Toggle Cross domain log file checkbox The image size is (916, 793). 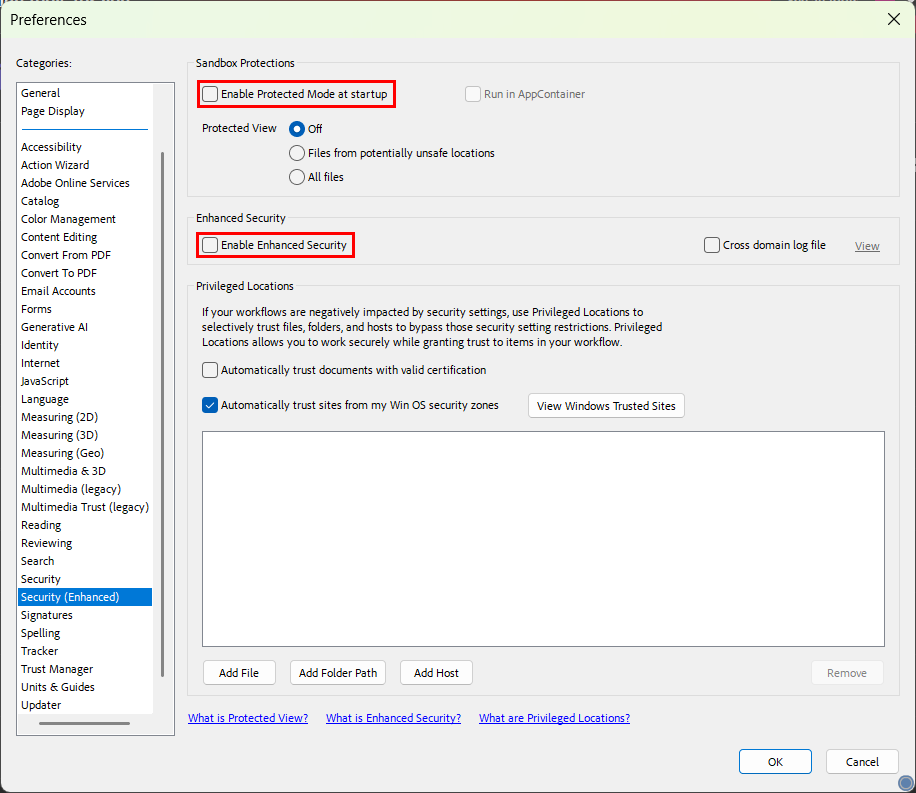click(712, 245)
